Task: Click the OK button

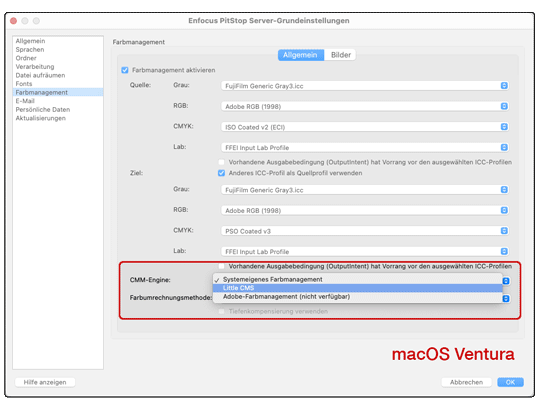Action: coord(510,382)
